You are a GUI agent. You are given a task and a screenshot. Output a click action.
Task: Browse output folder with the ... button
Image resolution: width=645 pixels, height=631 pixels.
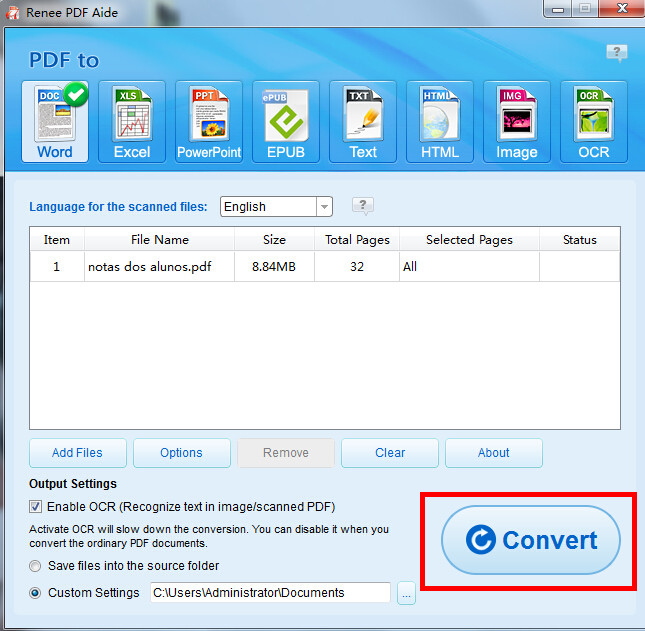click(406, 593)
